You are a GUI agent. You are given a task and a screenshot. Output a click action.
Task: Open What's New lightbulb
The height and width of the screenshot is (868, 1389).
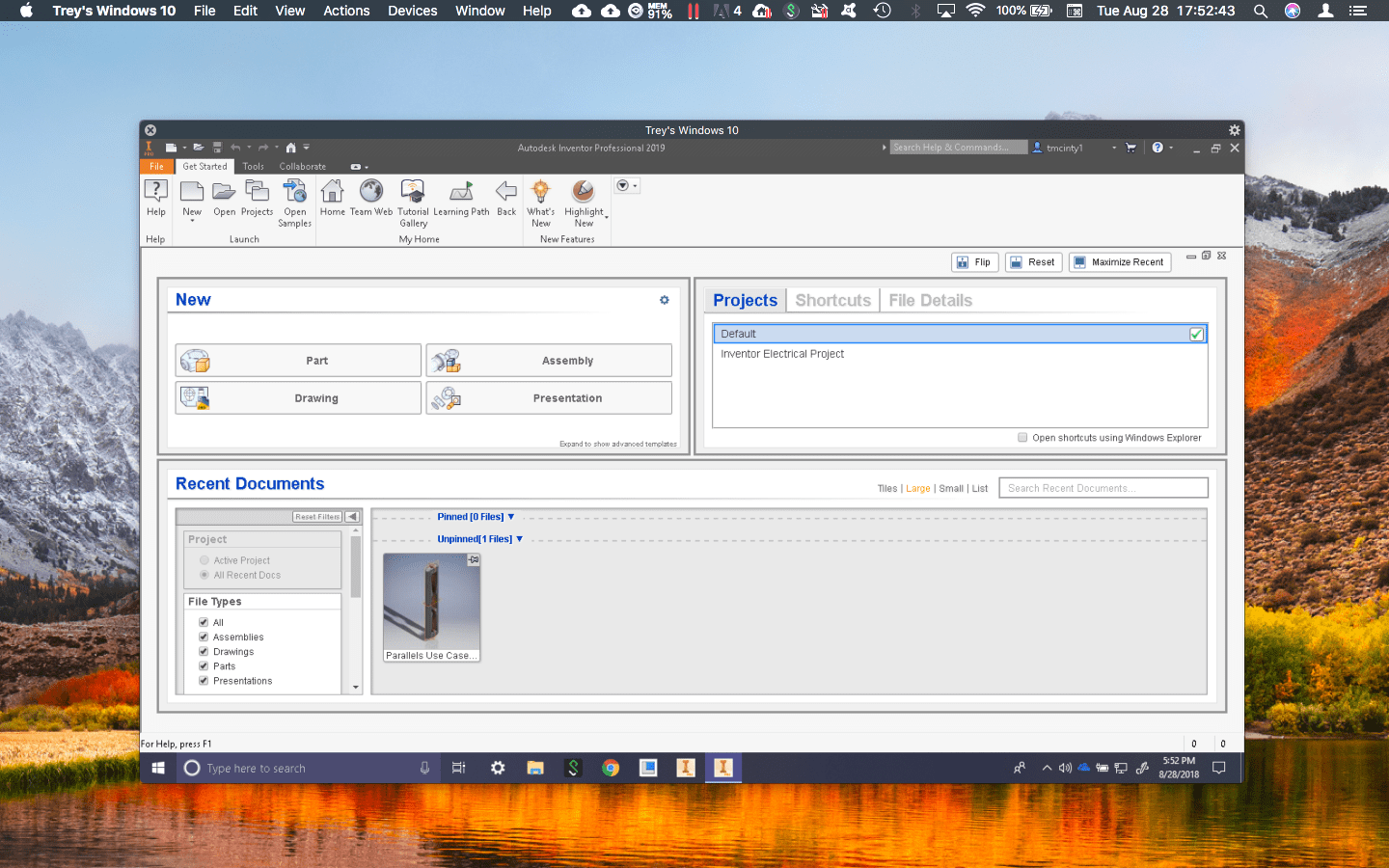tap(540, 203)
